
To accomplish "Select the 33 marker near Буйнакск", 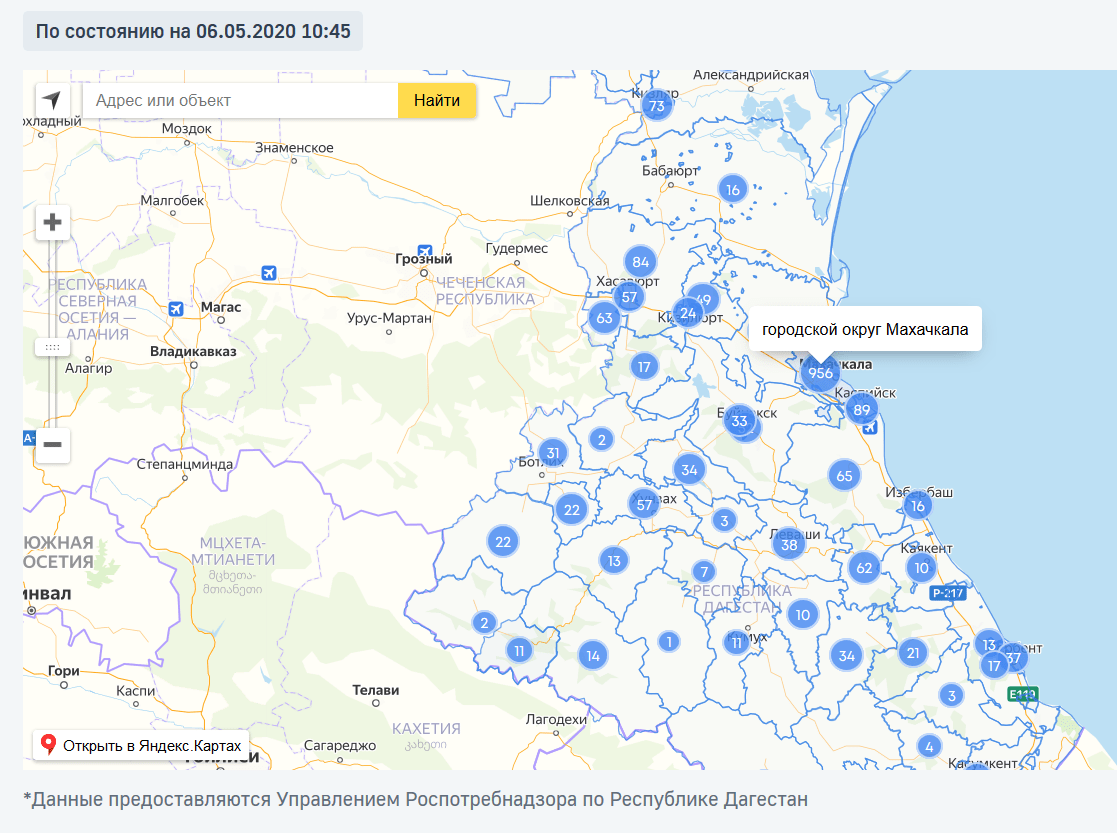I will (x=740, y=422).
